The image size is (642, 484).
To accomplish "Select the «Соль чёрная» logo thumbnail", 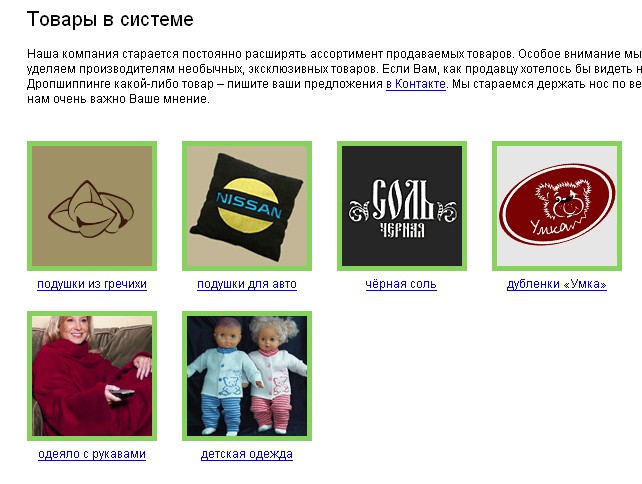I will (x=402, y=206).
